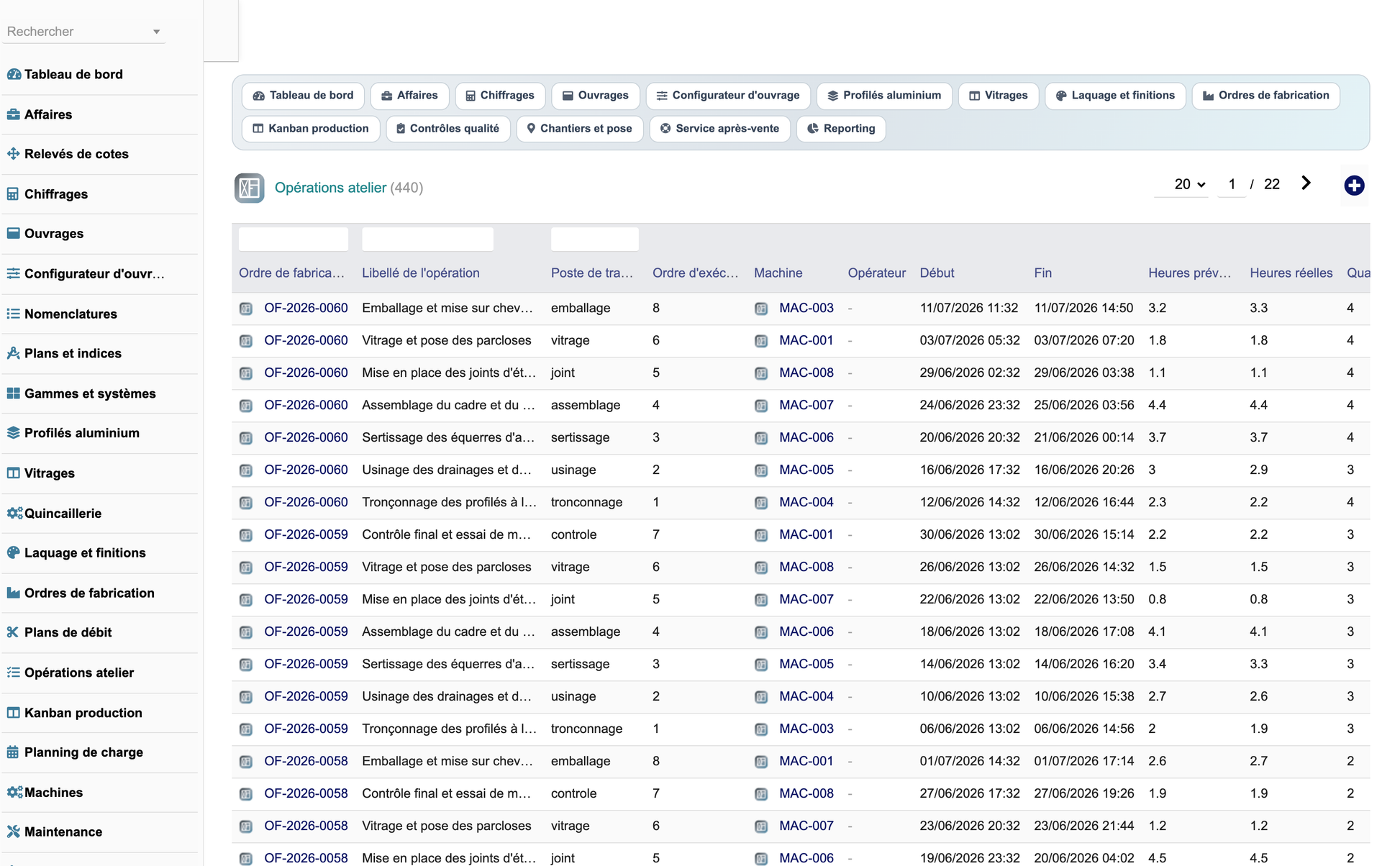Screen dimensions: 1400x866
Task: Click Plans de débit scissors icon
Action: 14,632
